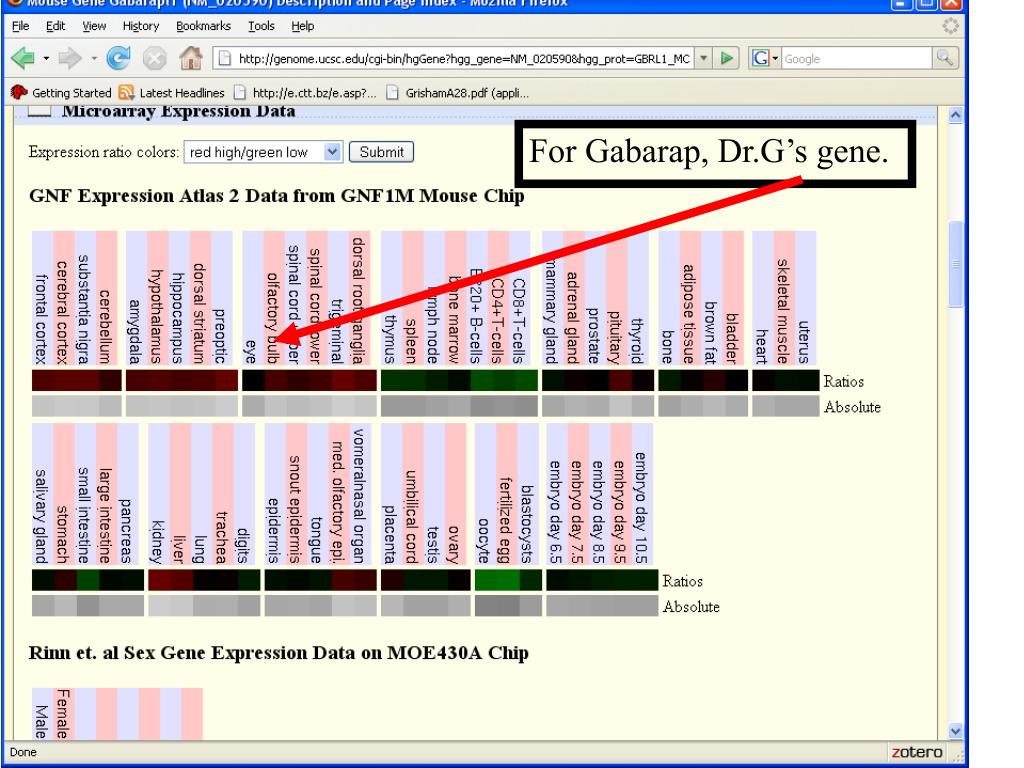Image resolution: width=1024 pixels, height=768 pixels.
Task: Click the green Go arrow beside address bar
Action: click(x=727, y=58)
